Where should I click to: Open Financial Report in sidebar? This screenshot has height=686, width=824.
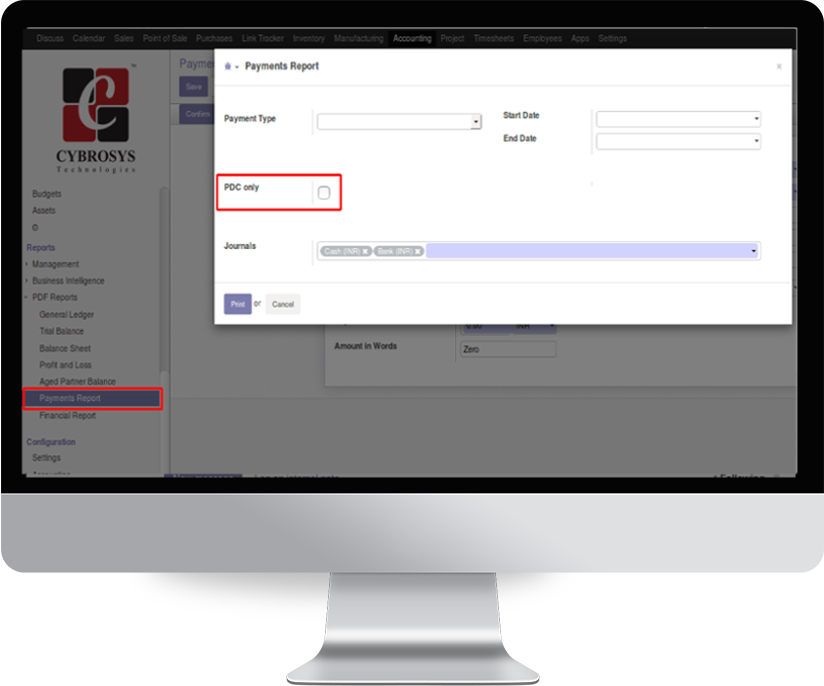(x=67, y=415)
